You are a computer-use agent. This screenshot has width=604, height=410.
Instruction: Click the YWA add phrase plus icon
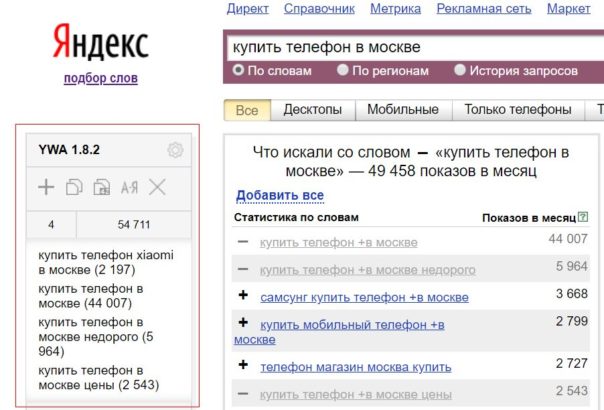click(46, 187)
